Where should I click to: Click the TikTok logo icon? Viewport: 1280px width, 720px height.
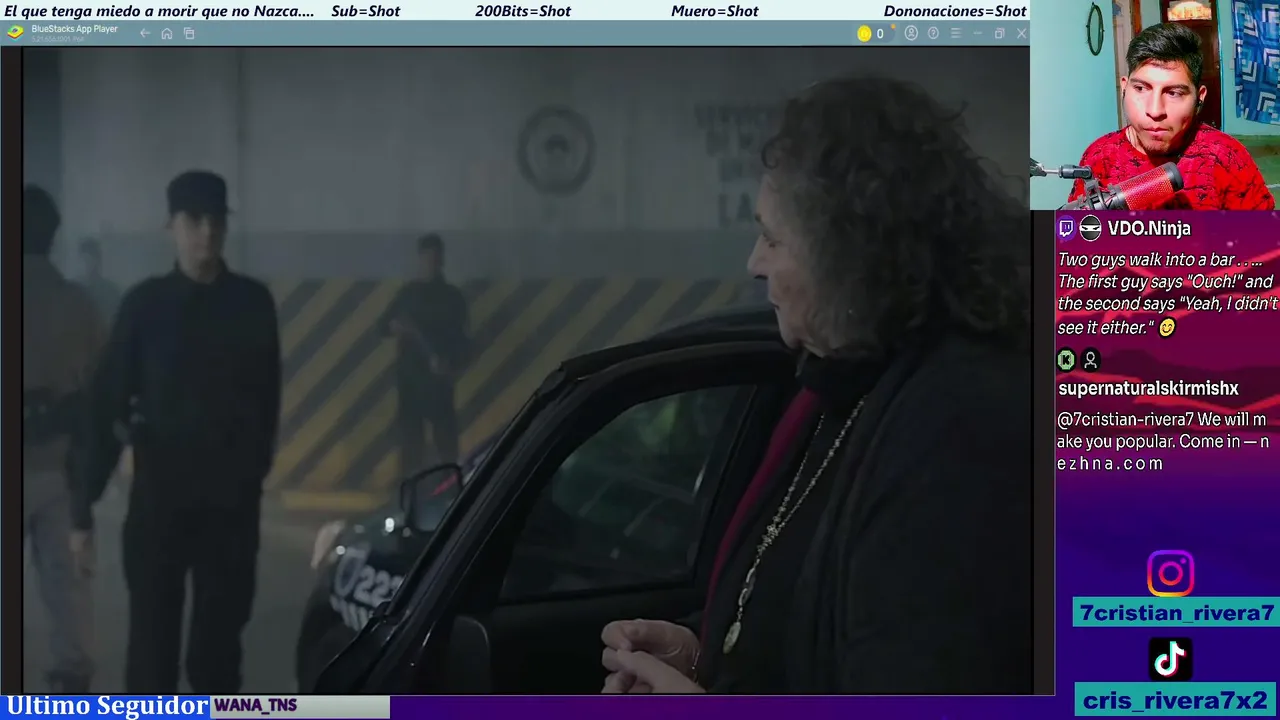[x=1170, y=658]
